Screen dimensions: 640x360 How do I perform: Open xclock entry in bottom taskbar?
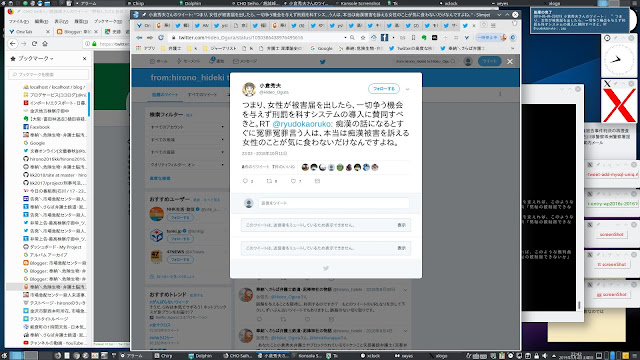370,356
